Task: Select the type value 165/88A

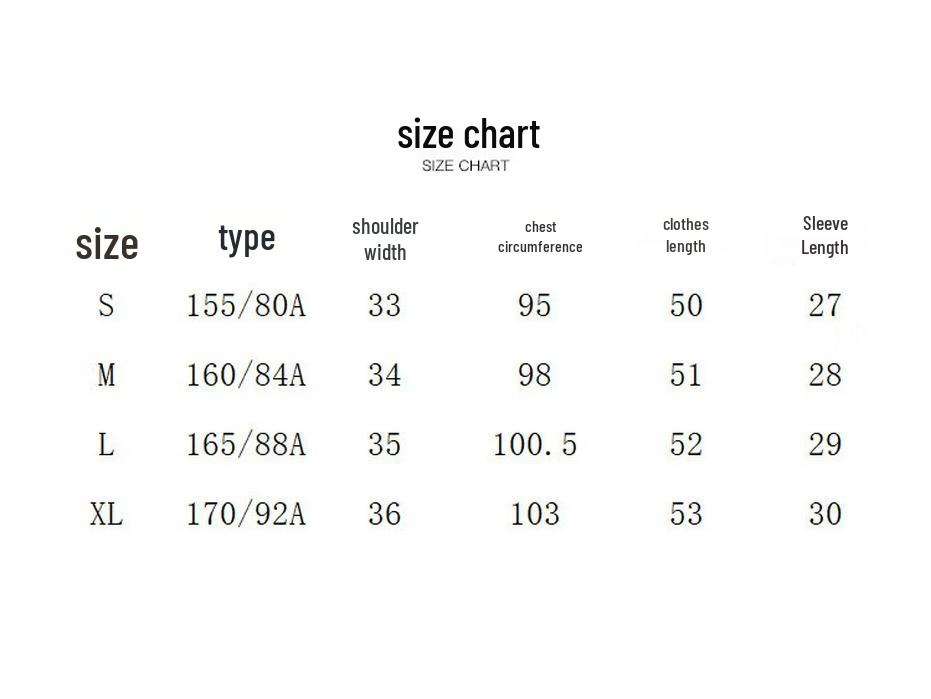Action: 246,444
